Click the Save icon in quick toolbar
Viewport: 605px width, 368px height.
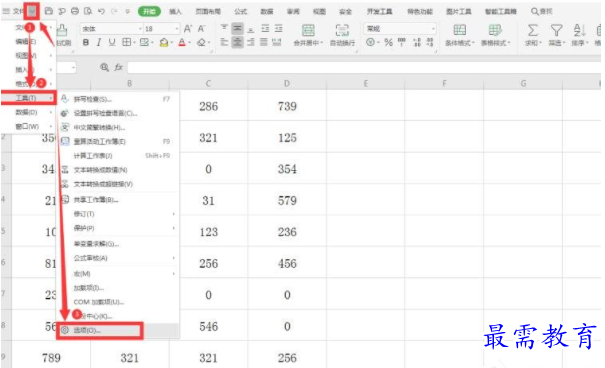(x=49, y=11)
